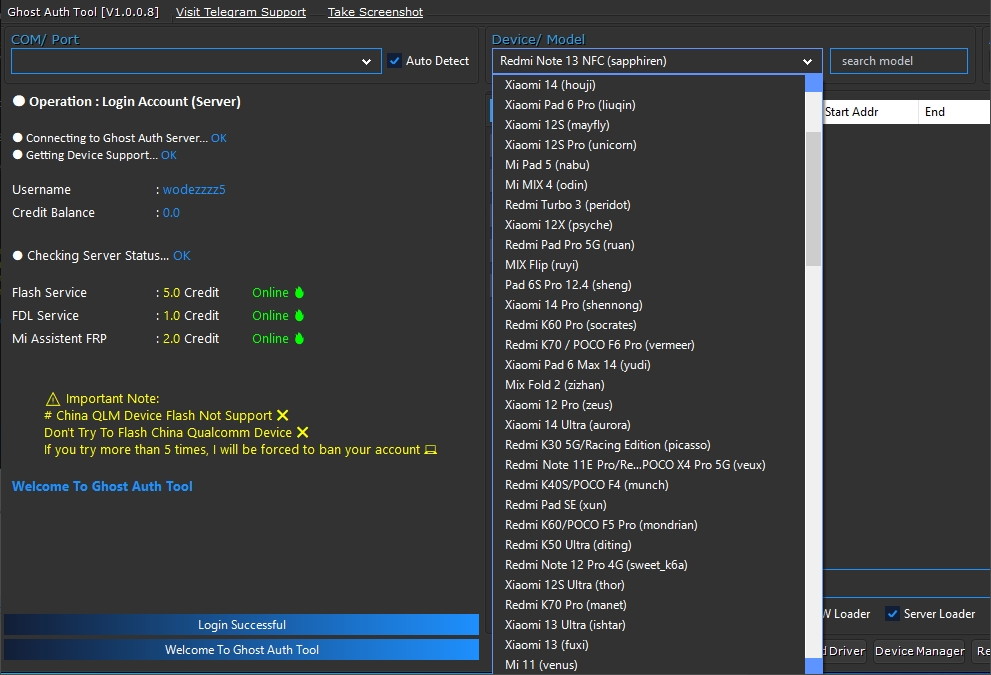The image size is (991, 675).
Task: Click the search model input field
Action: coord(898,61)
